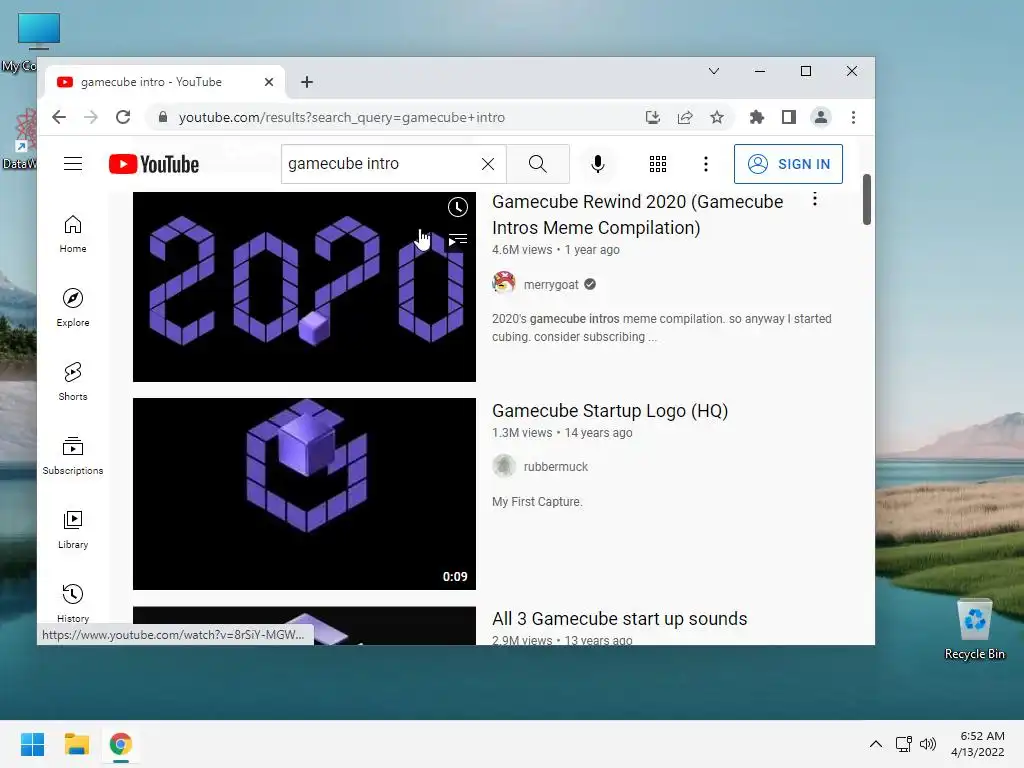Open File Explorer from the taskbar
The image size is (1024, 768).
pos(76,744)
